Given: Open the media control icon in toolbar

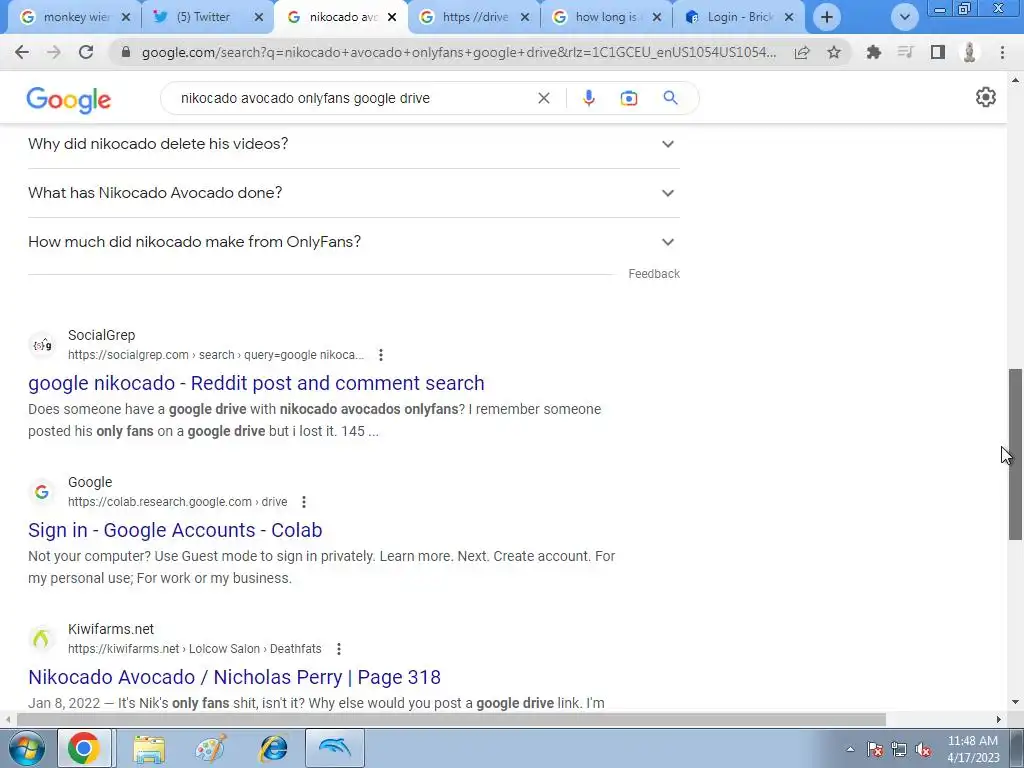Looking at the screenshot, I should 905,52.
